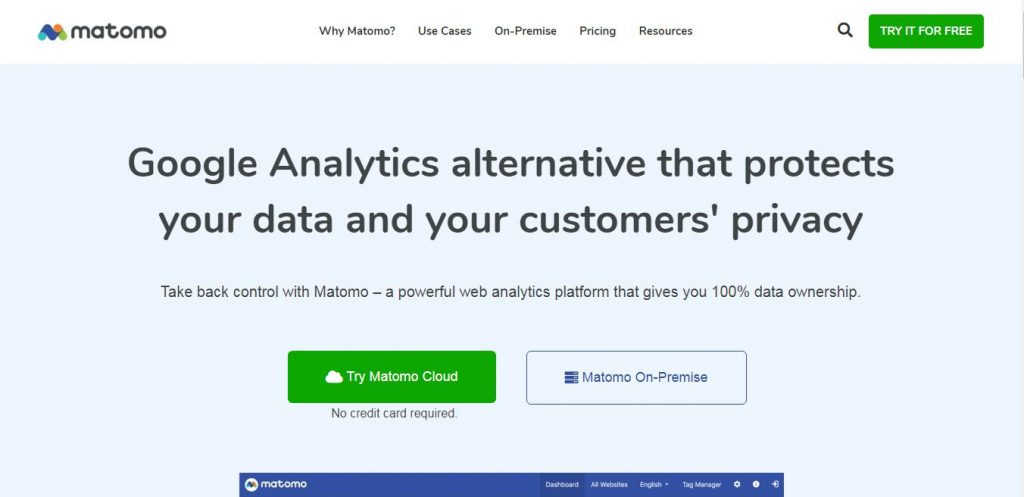Go to the Pricing page
The height and width of the screenshot is (497, 1024).
(x=598, y=31)
